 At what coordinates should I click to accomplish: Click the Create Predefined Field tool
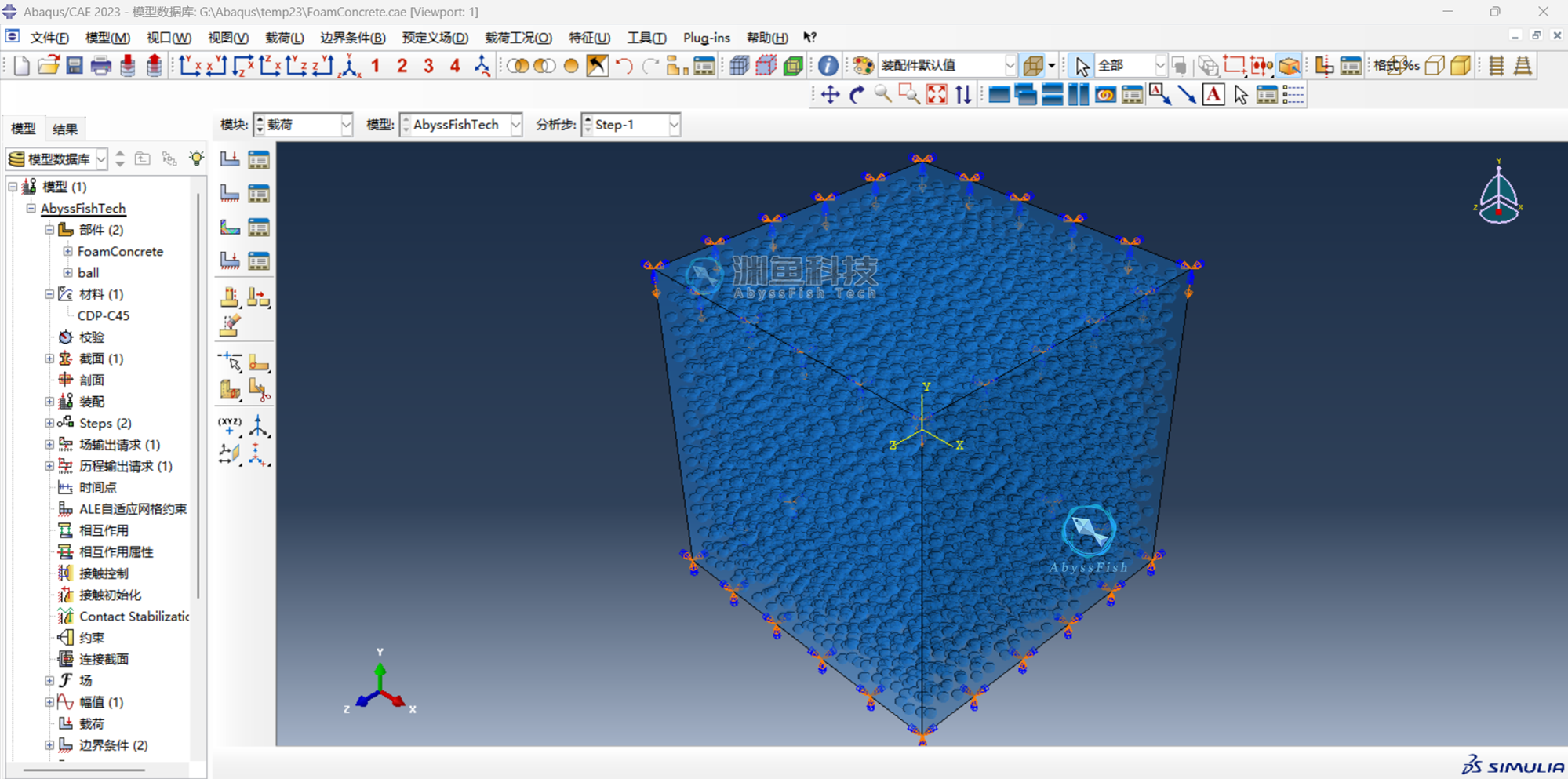(230, 227)
